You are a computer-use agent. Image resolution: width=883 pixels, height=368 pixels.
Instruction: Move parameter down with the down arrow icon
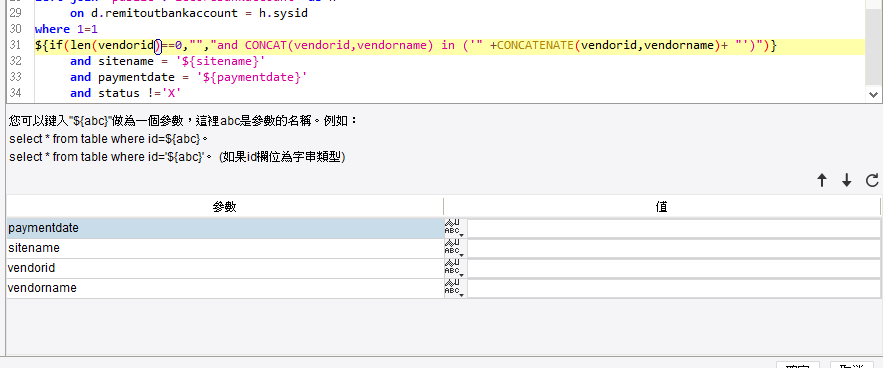tap(846, 180)
